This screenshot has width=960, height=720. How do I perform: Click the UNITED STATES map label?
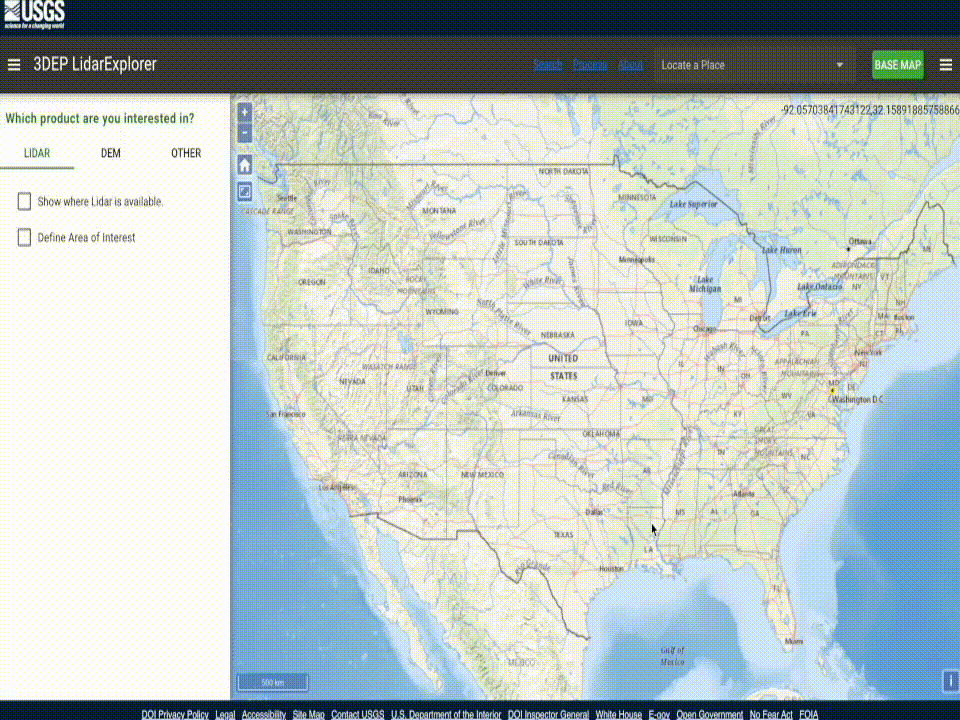(563, 367)
